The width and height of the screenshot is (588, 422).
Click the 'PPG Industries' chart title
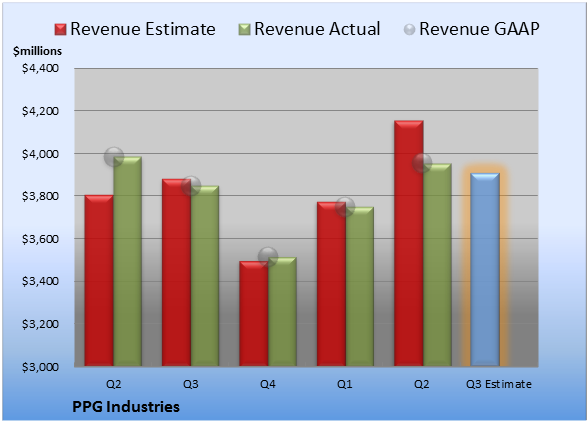coord(126,407)
